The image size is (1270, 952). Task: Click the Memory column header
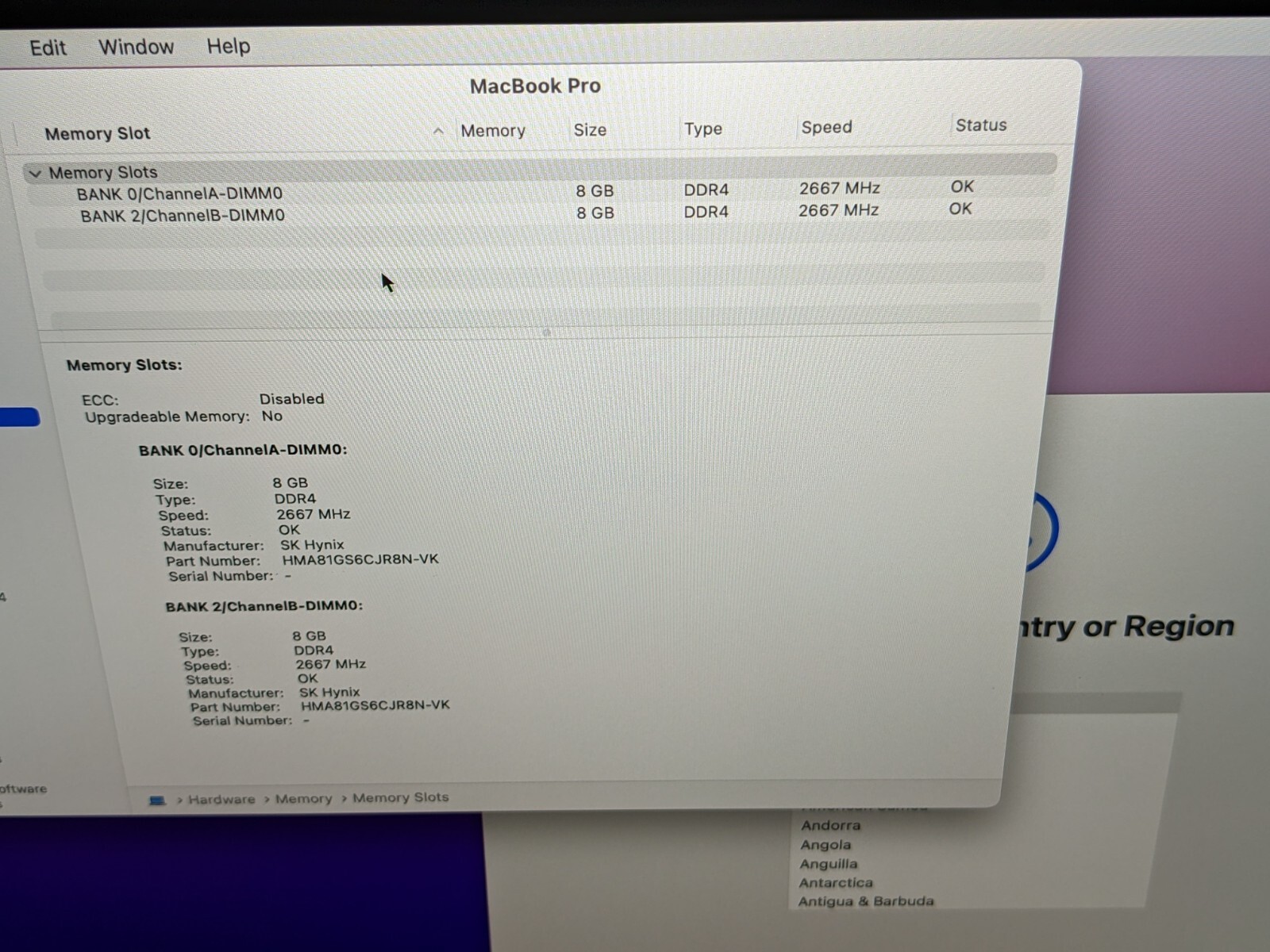pyautogui.click(x=493, y=131)
